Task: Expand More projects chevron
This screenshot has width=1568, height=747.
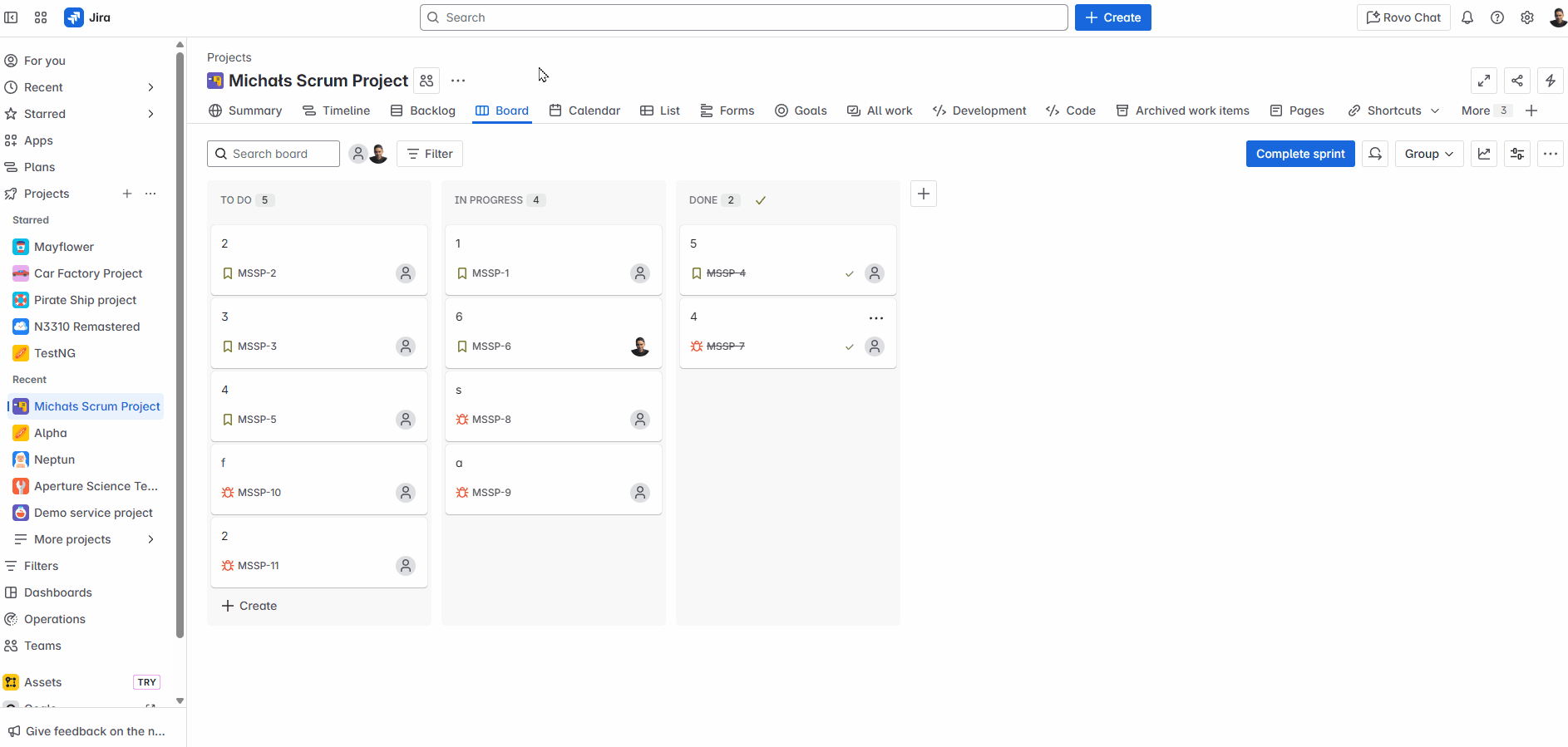Action: [x=150, y=539]
